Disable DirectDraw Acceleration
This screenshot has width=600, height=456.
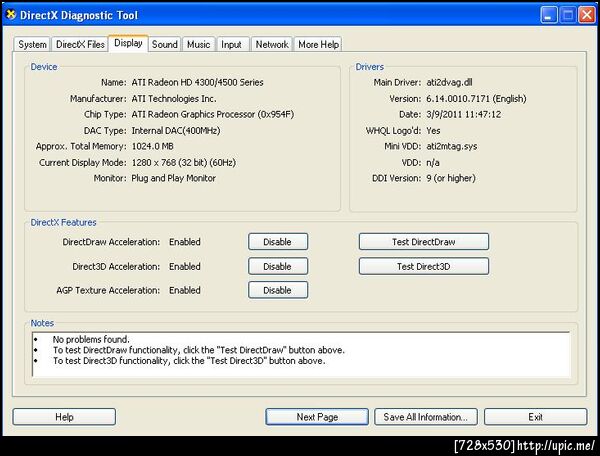click(x=278, y=242)
